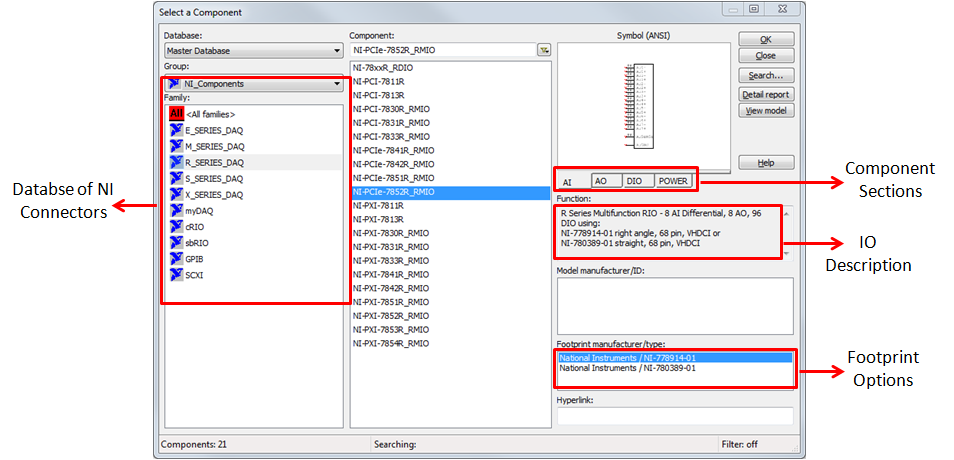Select the cRIO family icon

point(177,227)
